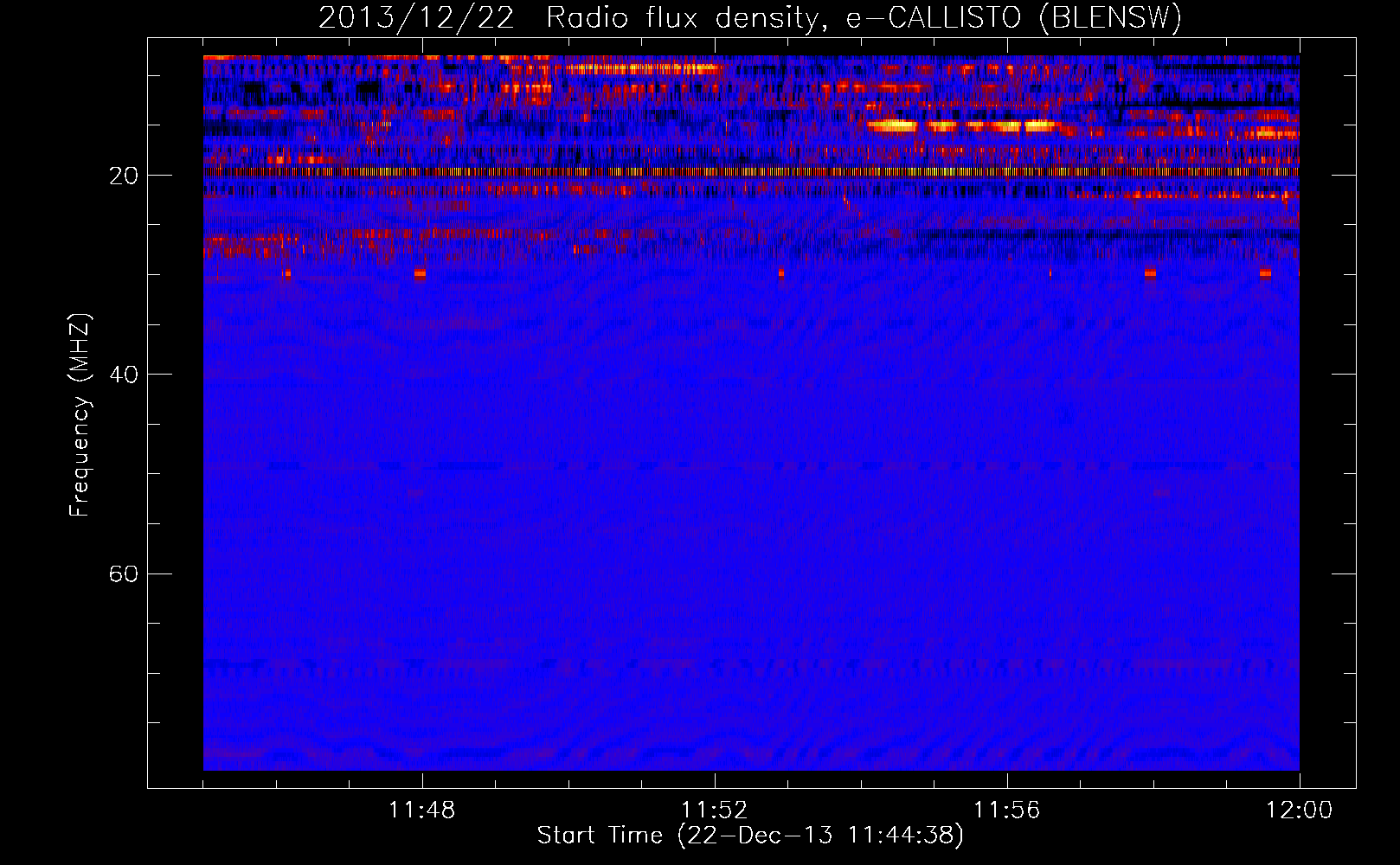The width and height of the screenshot is (1400, 865).
Task: Click the plot title text e-CALLISTO (BLENSW)
Action: point(1012,18)
